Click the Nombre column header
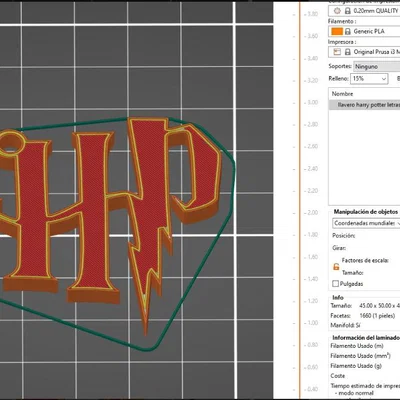Viewport: 400px width, 400px height. pyautogui.click(x=342, y=94)
